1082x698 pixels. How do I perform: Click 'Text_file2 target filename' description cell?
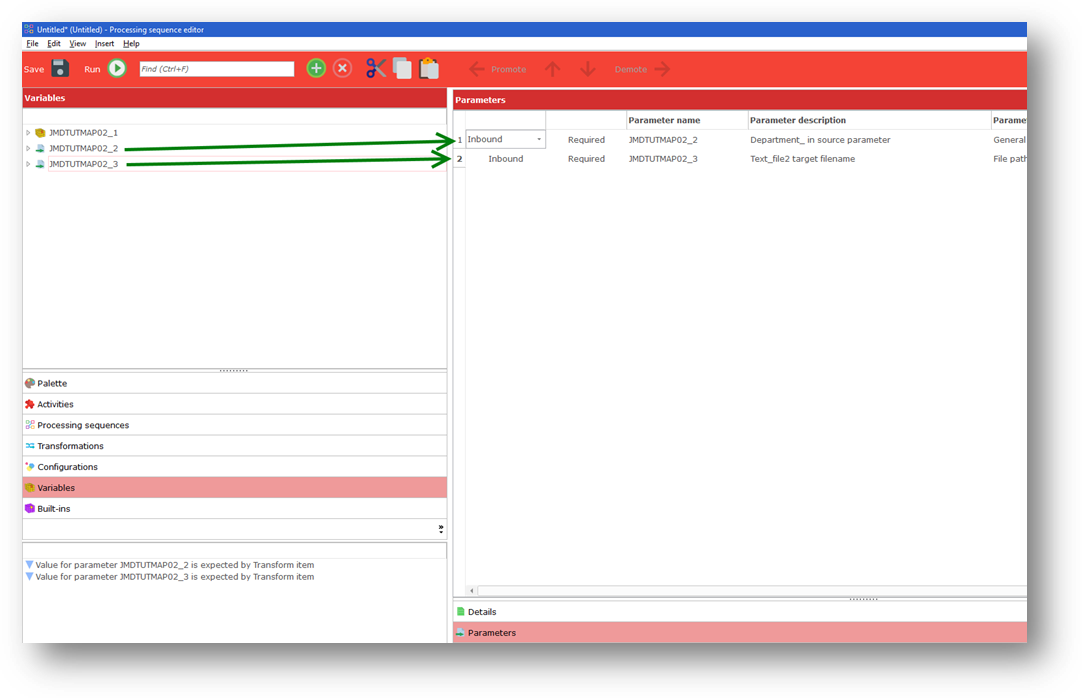(x=869, y=159)
